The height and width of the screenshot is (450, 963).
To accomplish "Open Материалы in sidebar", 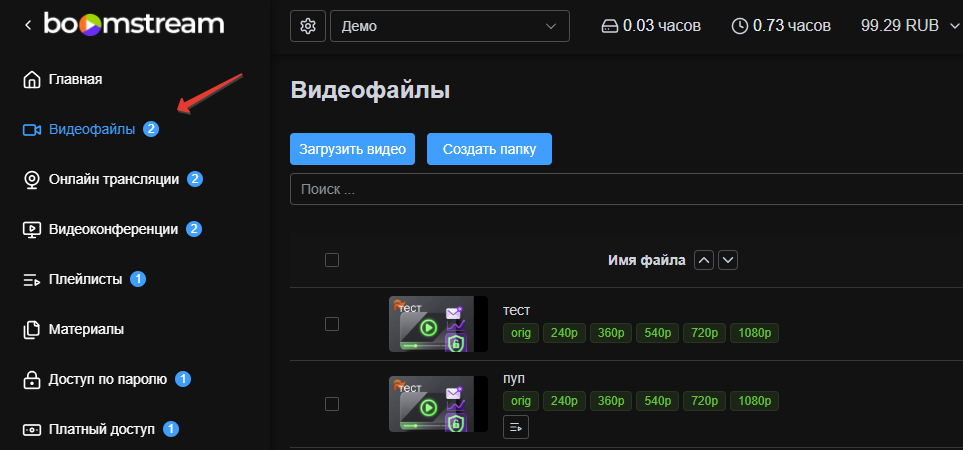I will point(87,330).
